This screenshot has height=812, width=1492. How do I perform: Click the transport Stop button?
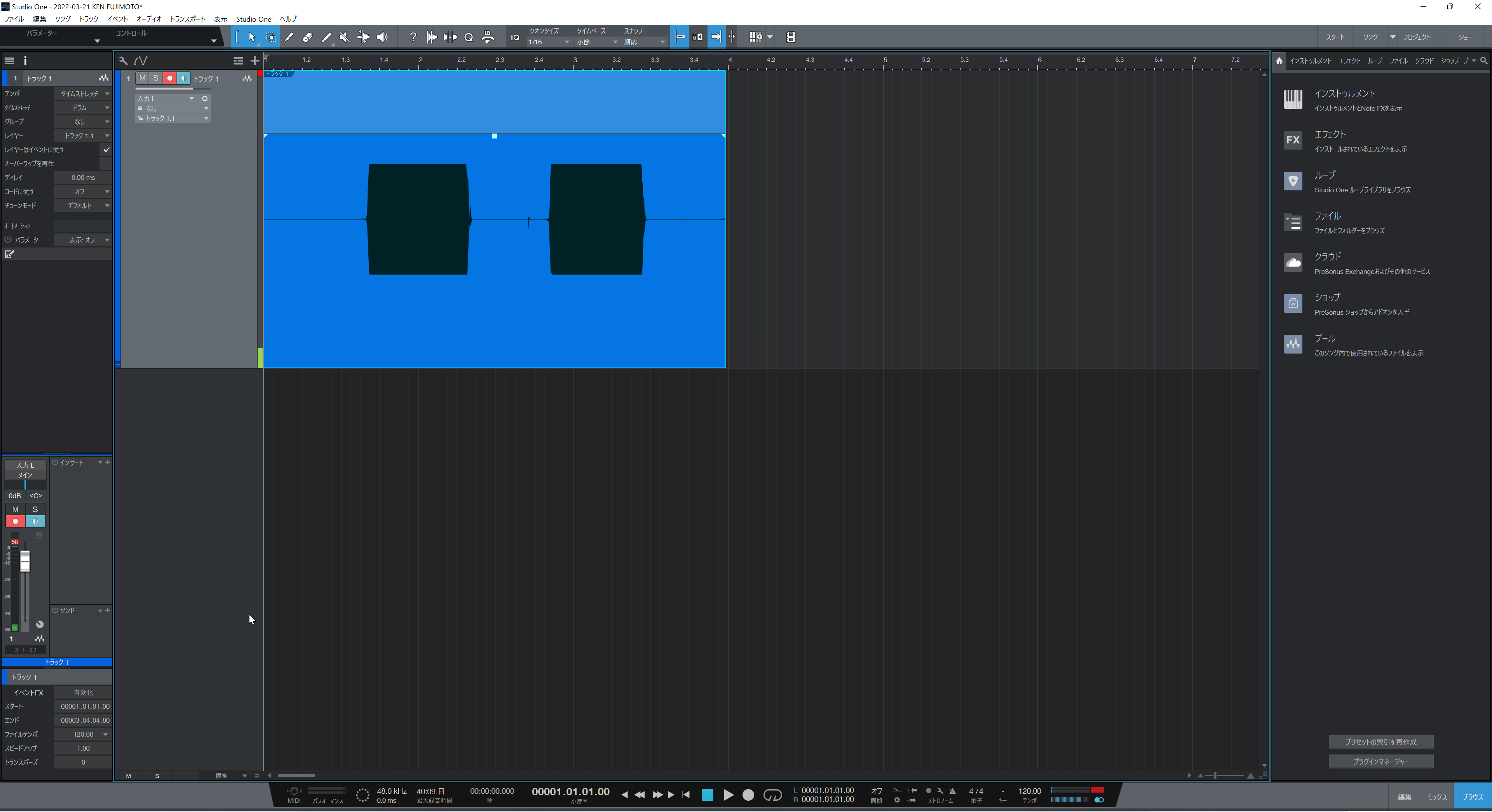(707, 795)
